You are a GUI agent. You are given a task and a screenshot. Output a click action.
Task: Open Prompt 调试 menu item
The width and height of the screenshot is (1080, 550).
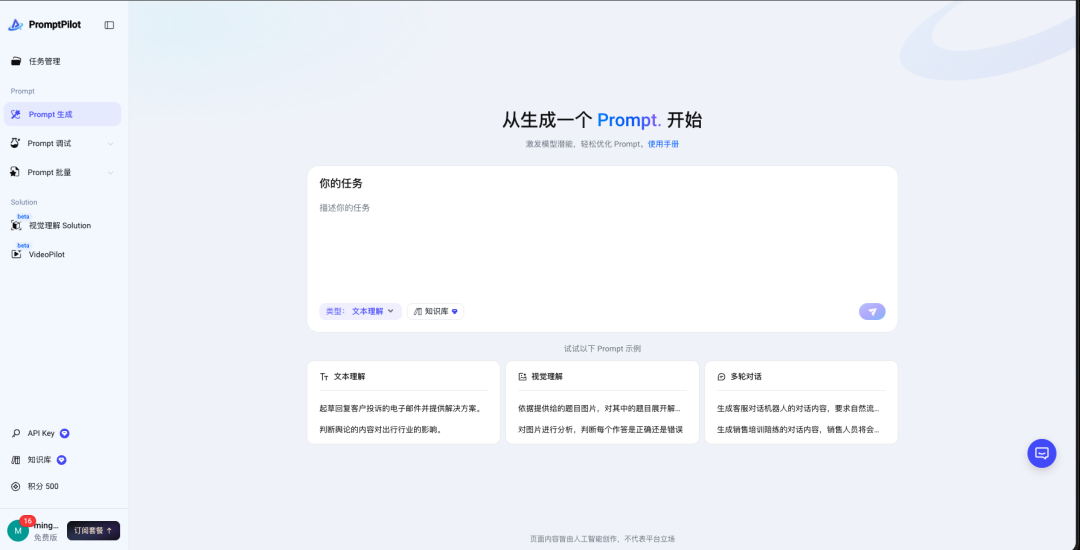click(63, 143)
